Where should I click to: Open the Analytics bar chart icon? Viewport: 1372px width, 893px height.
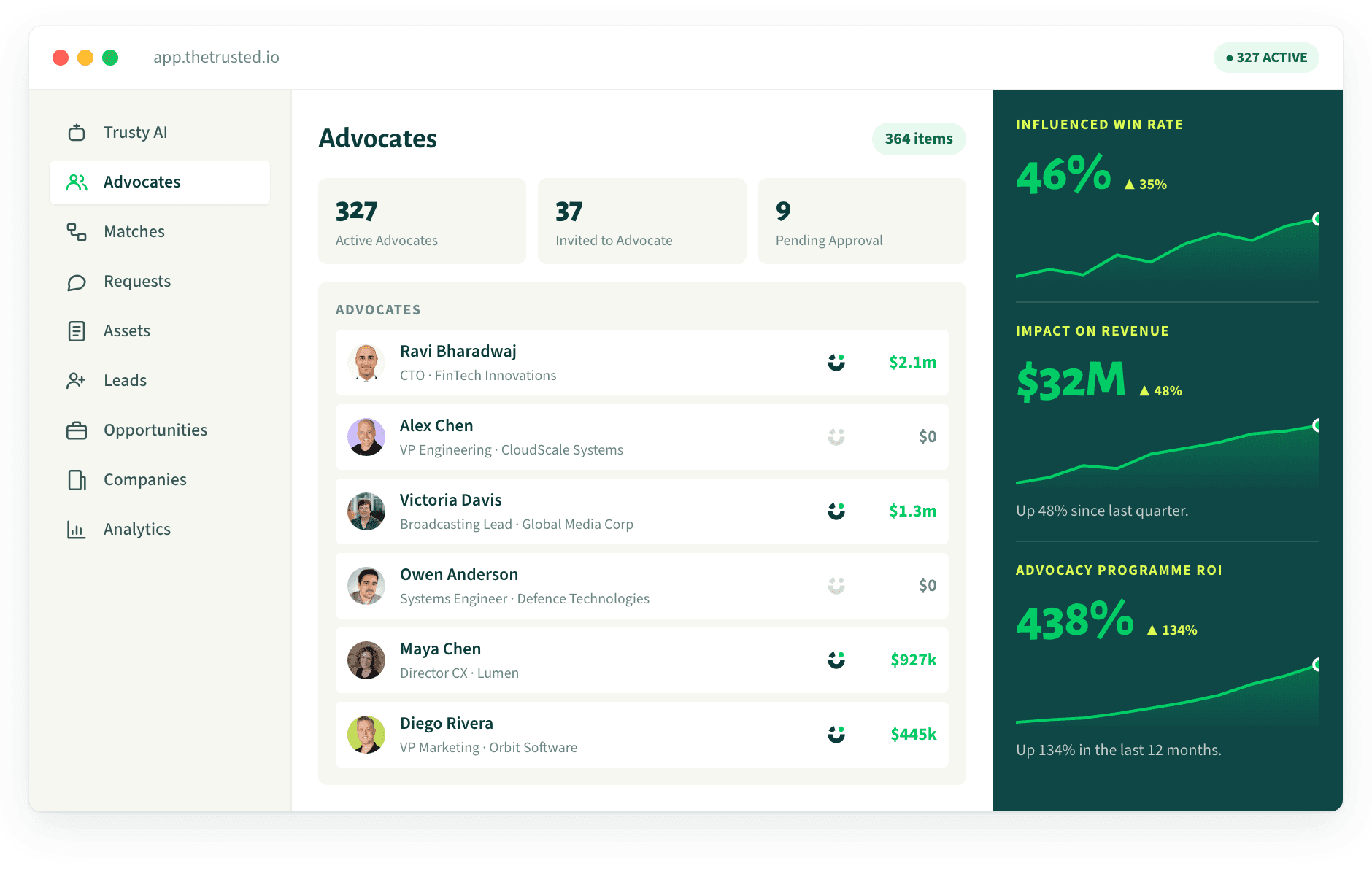point(77,529)
